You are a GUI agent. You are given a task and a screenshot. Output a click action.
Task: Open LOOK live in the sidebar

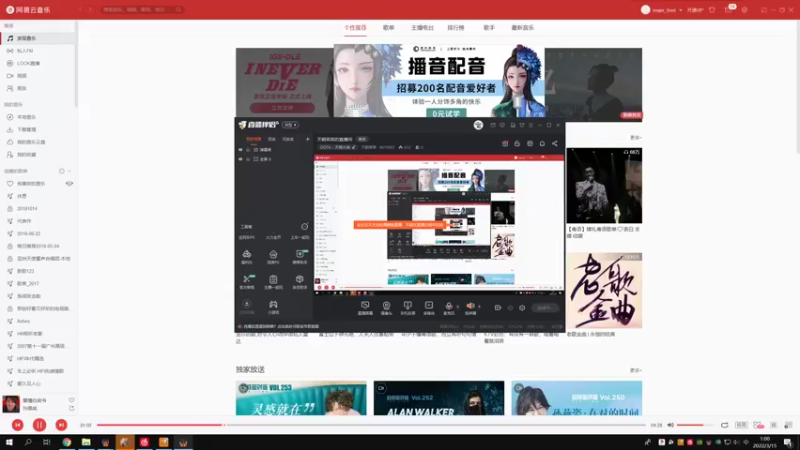coord(38,63)
